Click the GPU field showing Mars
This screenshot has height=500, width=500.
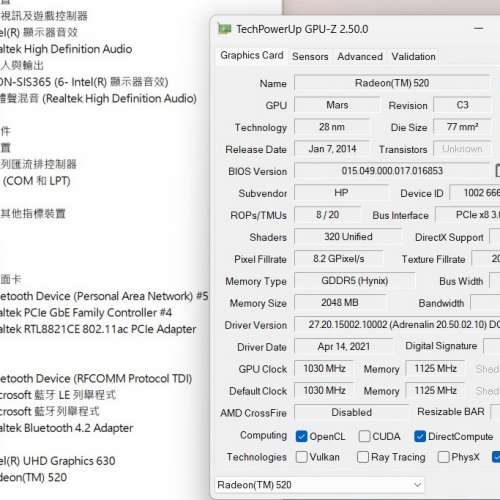click(337, 105)
